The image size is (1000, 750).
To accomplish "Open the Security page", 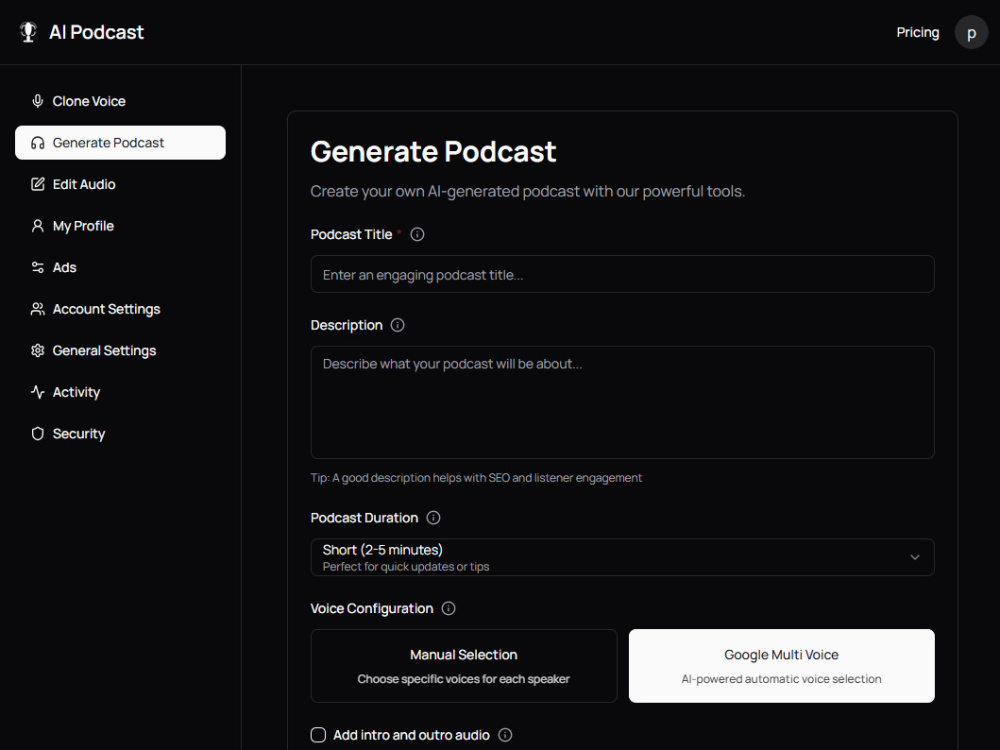I will pyautogui.click(x=120, y=434).
